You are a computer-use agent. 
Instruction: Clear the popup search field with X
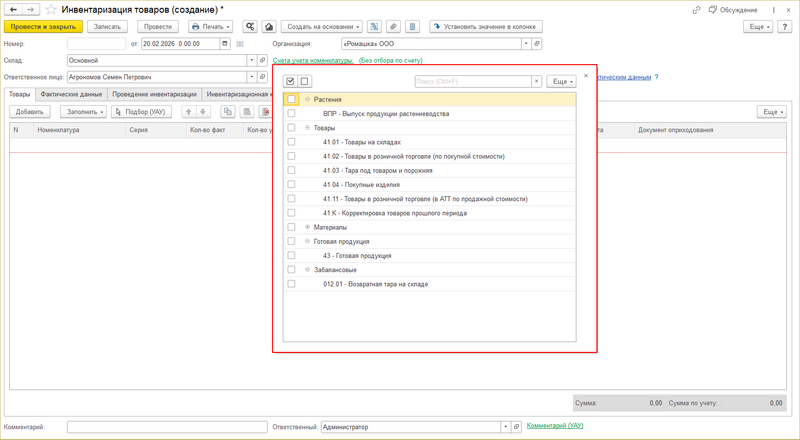[x=536, y=81]
